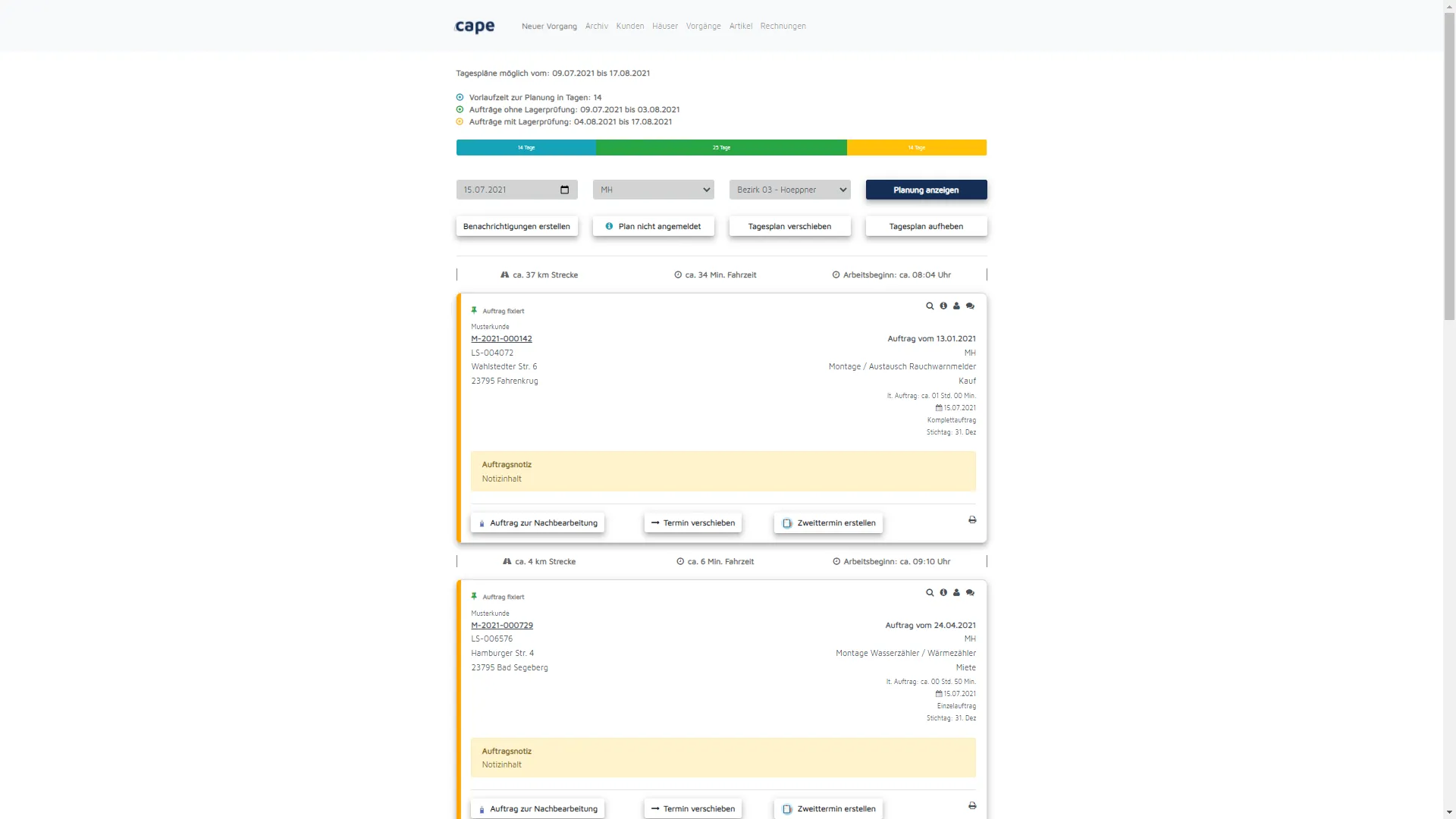Click green pin icon on order M-2021-000729
The image size is (1456, 819).
pos(474,597)
